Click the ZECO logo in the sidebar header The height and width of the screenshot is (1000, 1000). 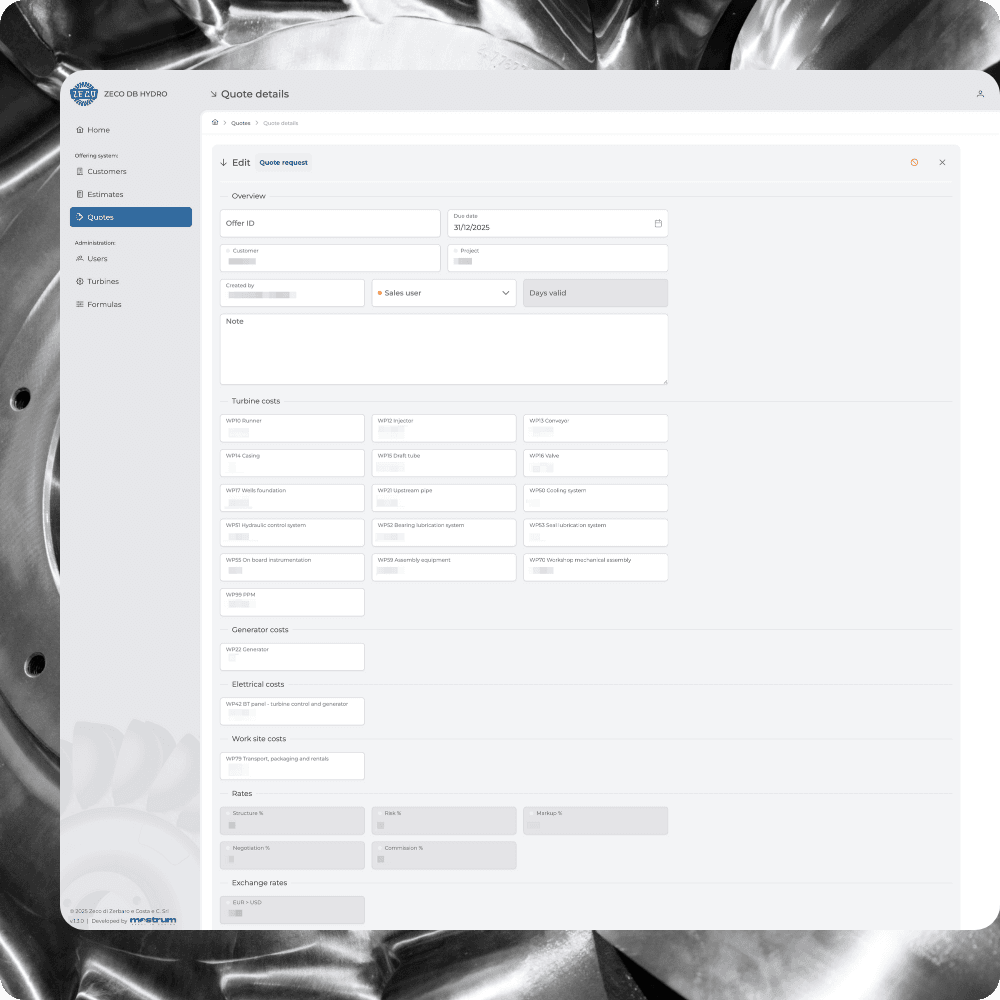click(83, 93)
